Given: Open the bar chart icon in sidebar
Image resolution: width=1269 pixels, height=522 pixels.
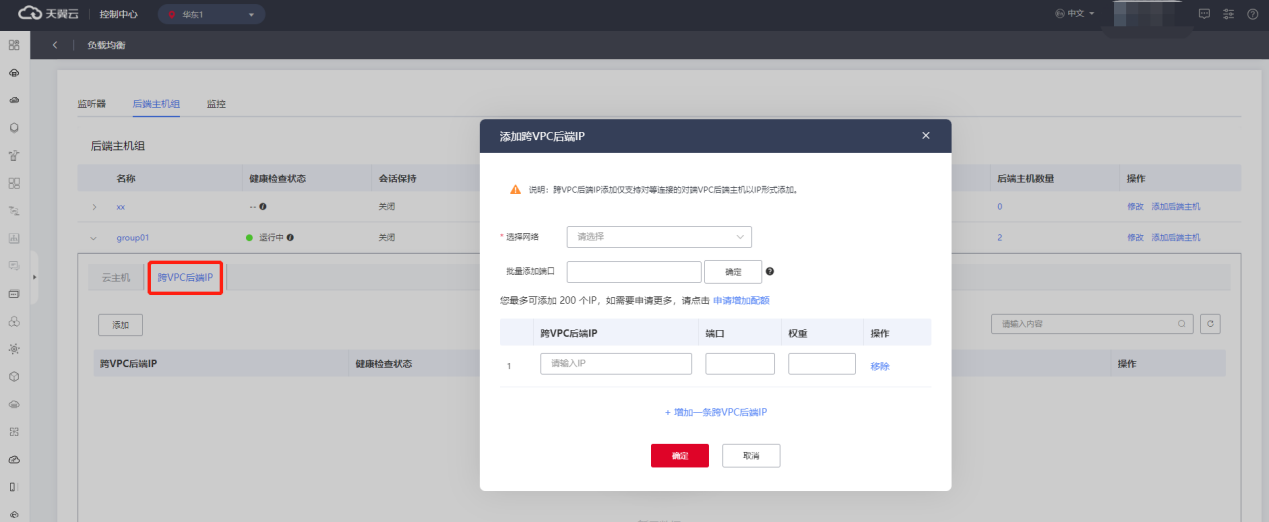Looking at the screenshot, I should (x=14, y=238).
